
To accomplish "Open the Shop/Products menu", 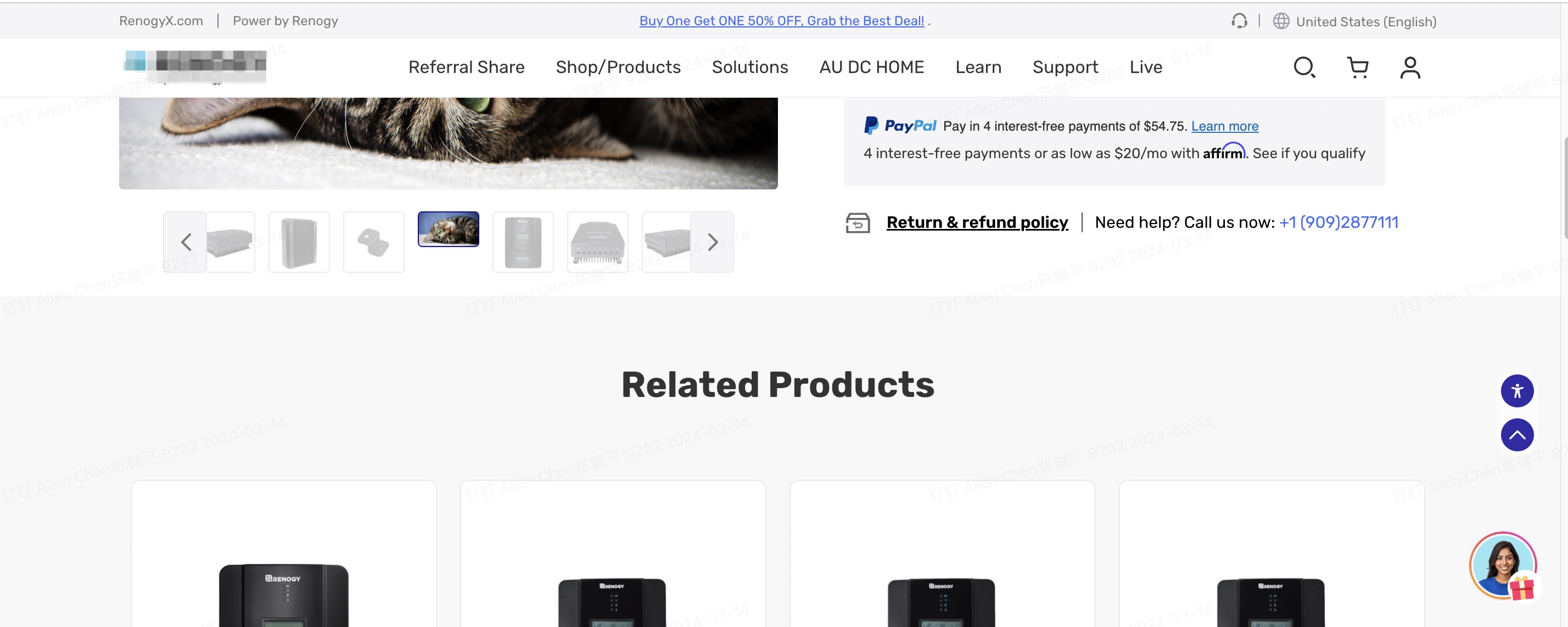I will [x=618, y=67].
